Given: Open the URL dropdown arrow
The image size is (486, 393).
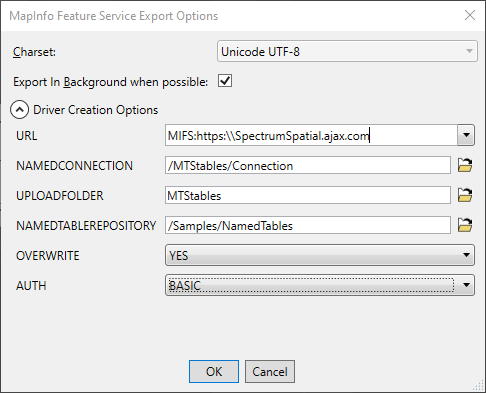Looking at the screenshot, I should click(x=466, y=135).
